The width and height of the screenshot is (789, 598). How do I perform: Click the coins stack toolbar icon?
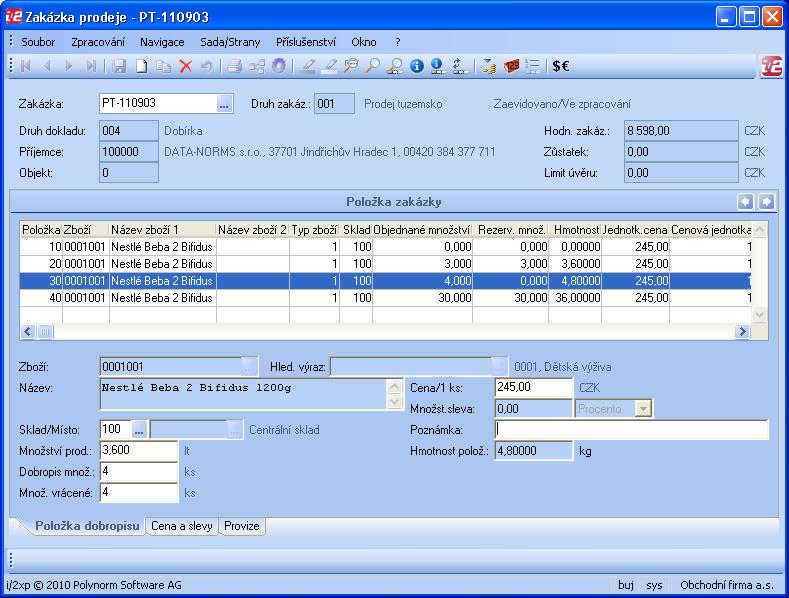pos(489,66)
